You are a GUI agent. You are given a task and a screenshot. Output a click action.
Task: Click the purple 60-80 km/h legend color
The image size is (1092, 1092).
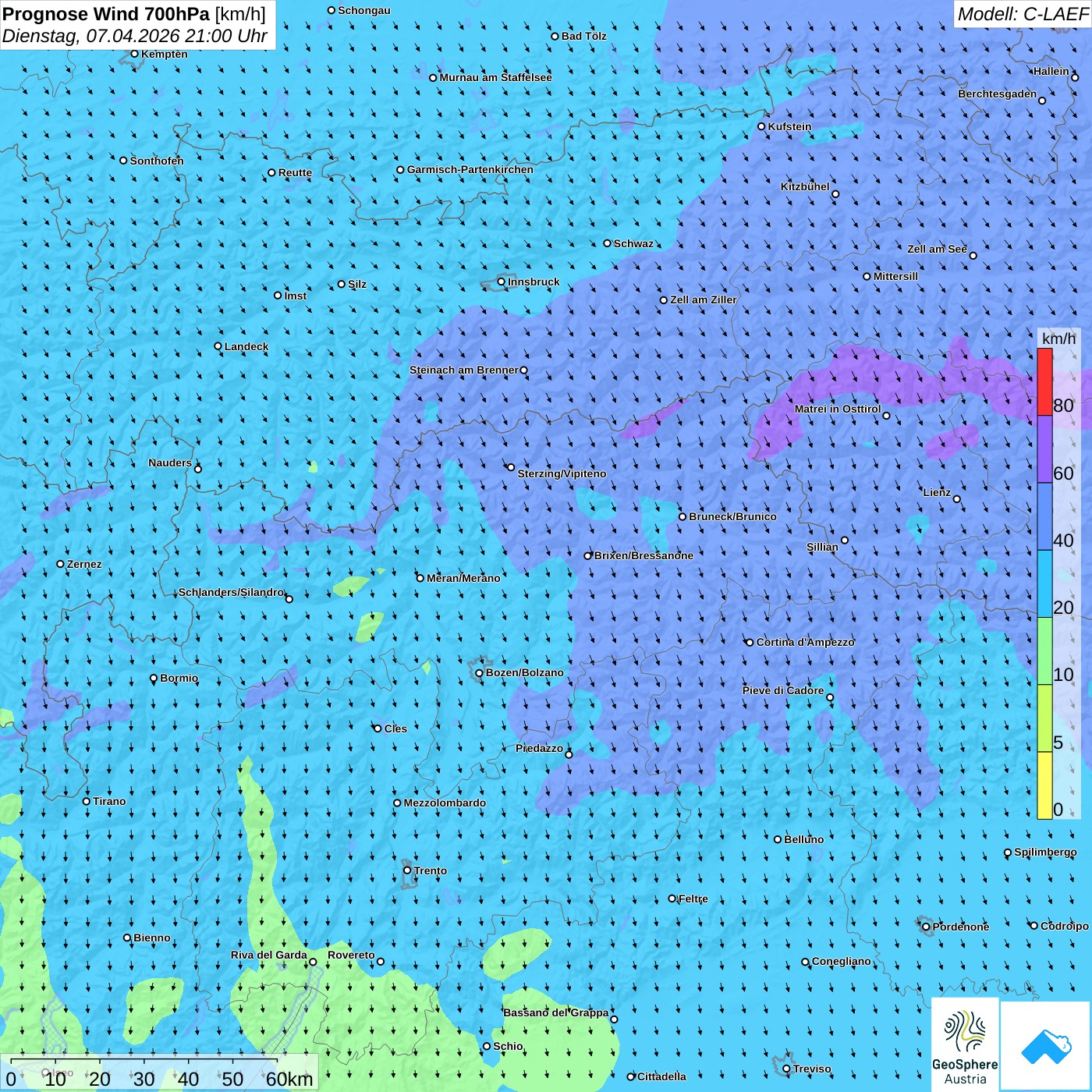[1044, 449]
